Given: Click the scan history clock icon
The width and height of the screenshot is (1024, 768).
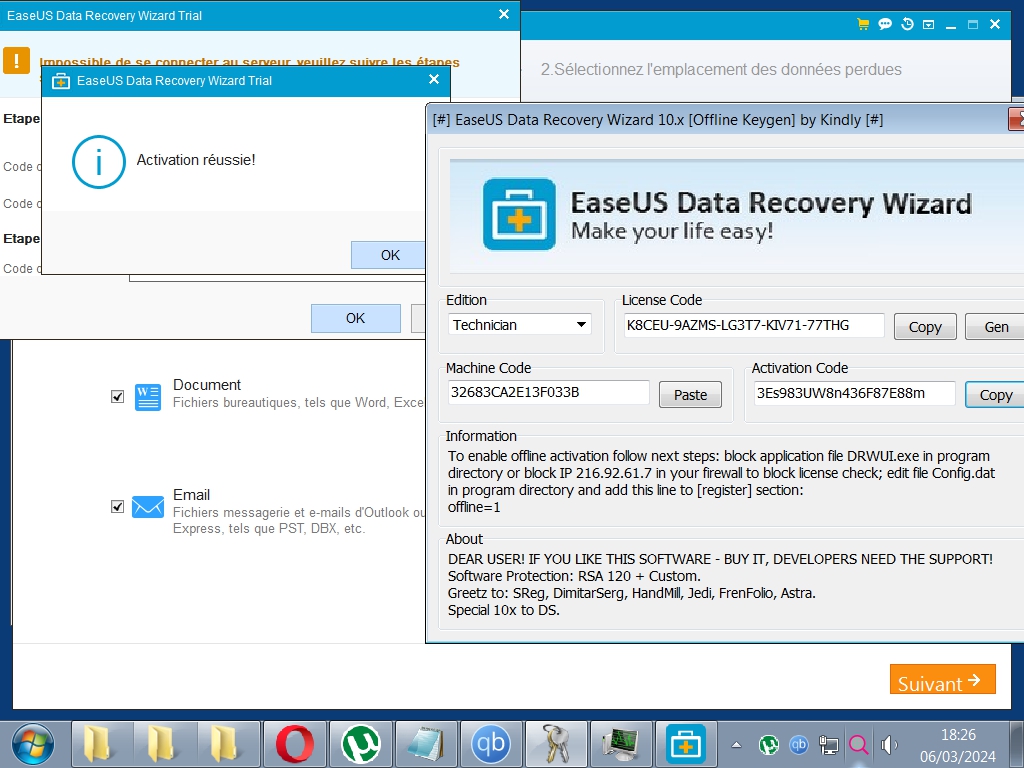Looking at the screenshot, I should (x=907, y=24).
